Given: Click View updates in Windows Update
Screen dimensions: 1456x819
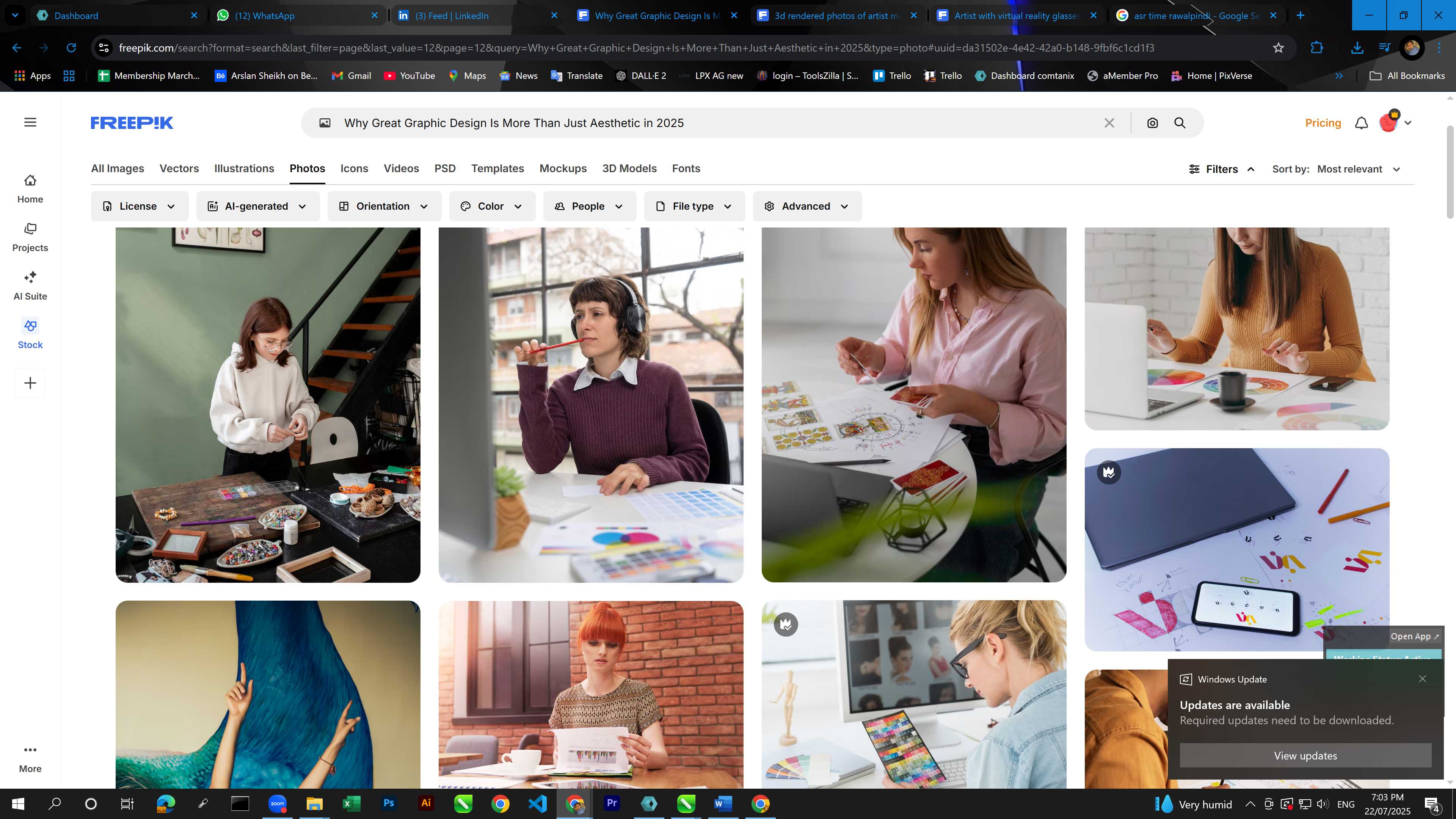Looking at the screenshot, I should 1305,756.
